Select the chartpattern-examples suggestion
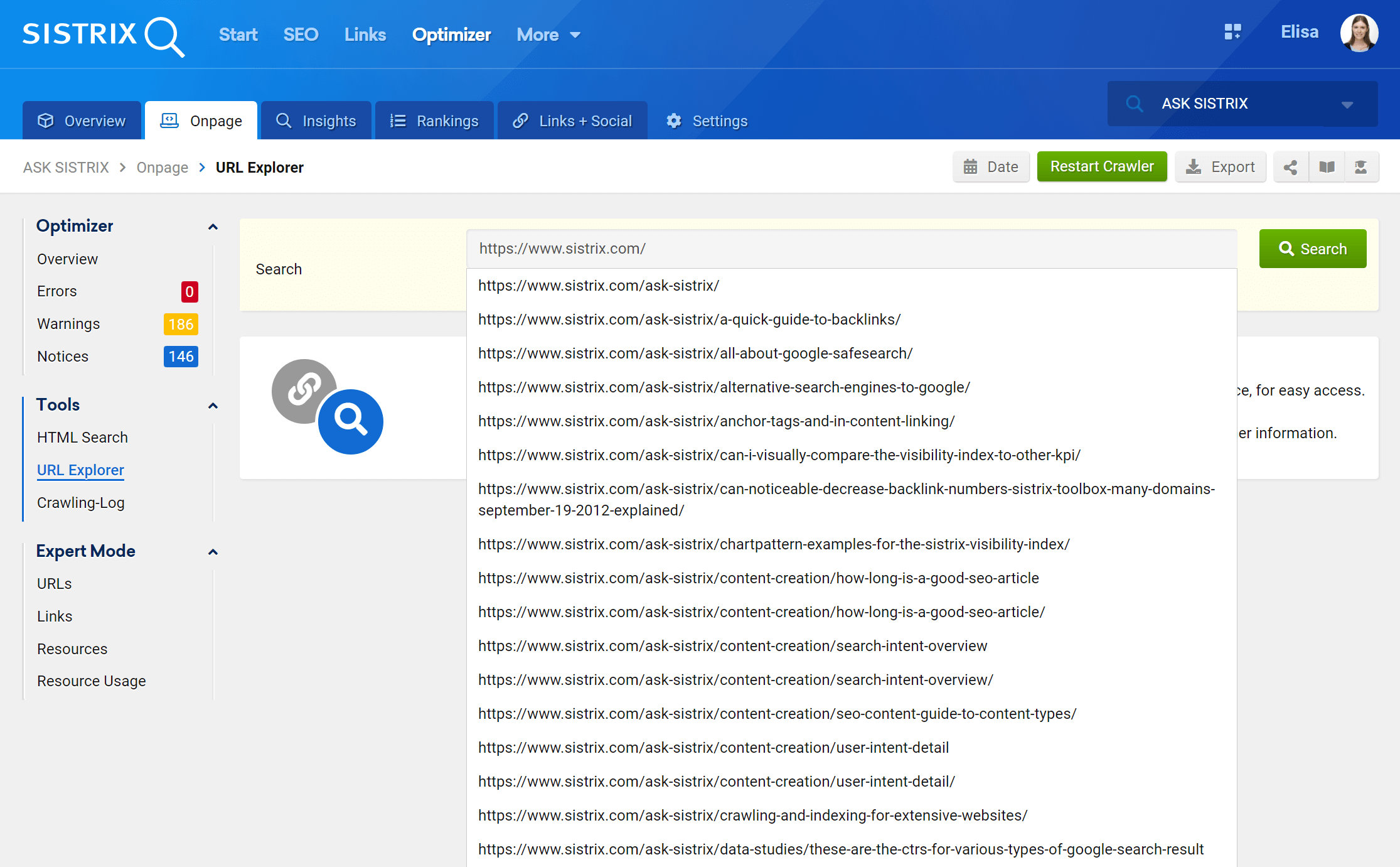Image resolution: width=1400 pixels, height=867 pixels. click(852, 544)
